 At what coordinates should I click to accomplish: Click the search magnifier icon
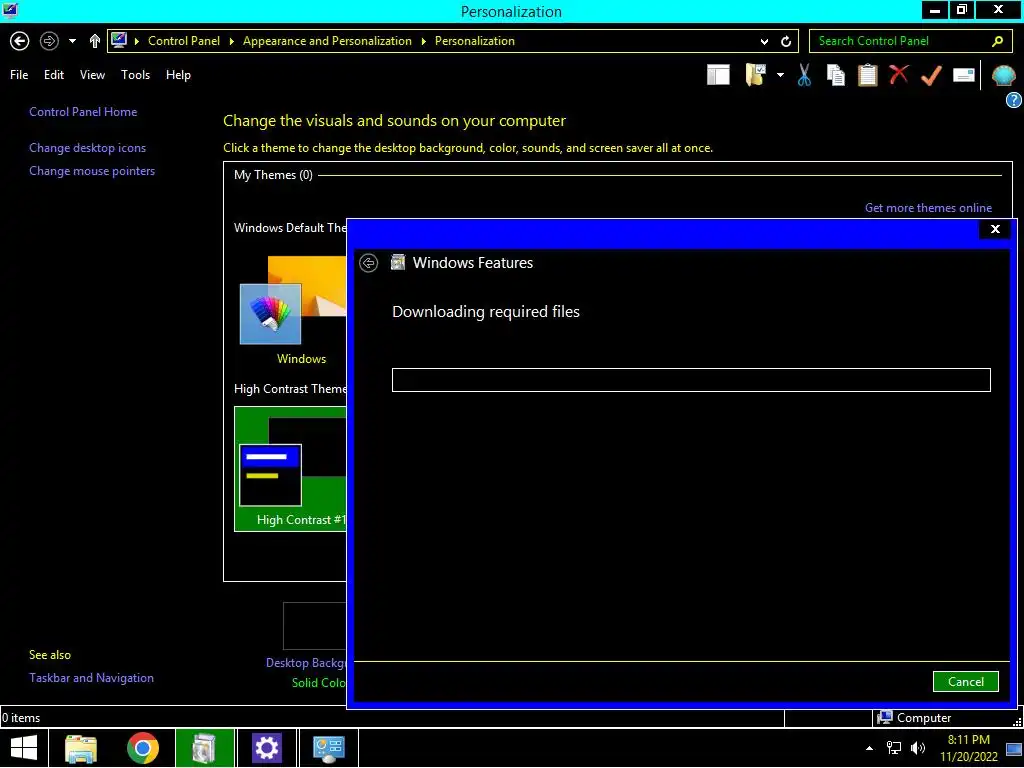pyautogui.click(x=997, y=41)
